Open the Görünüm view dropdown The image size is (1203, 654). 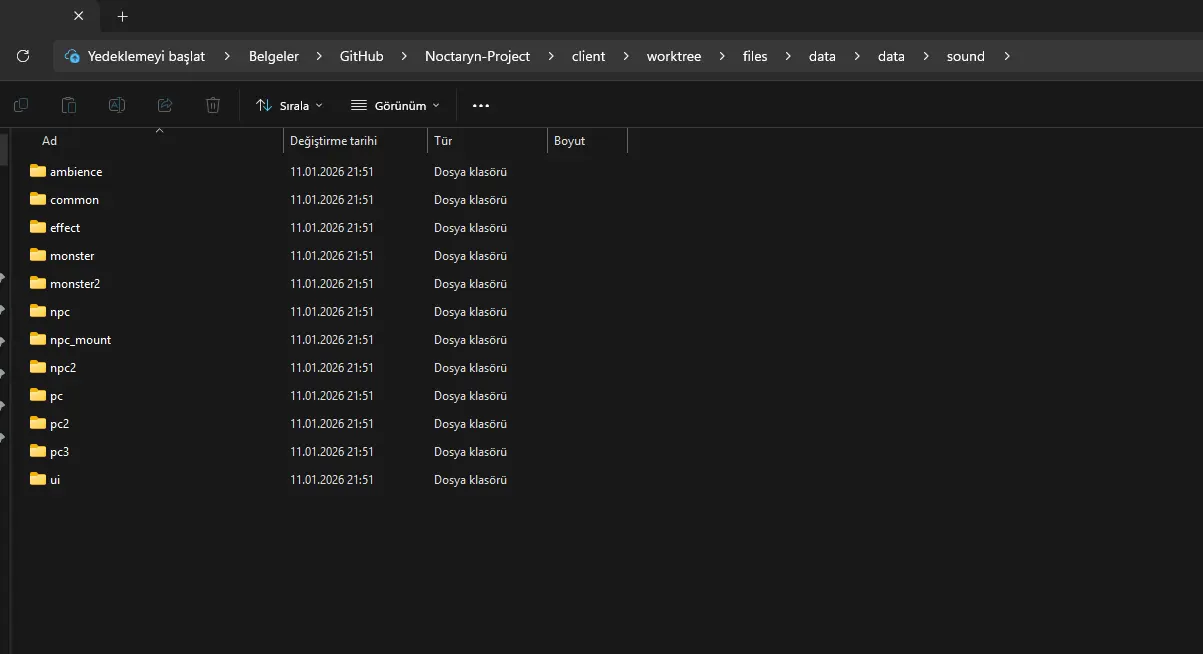click(x=395, y=105)
